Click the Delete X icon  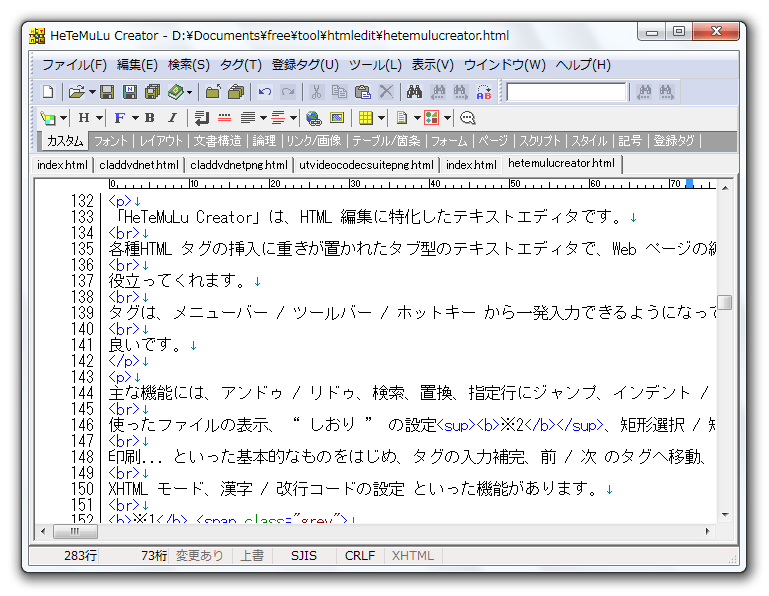(x=386, y=92)
